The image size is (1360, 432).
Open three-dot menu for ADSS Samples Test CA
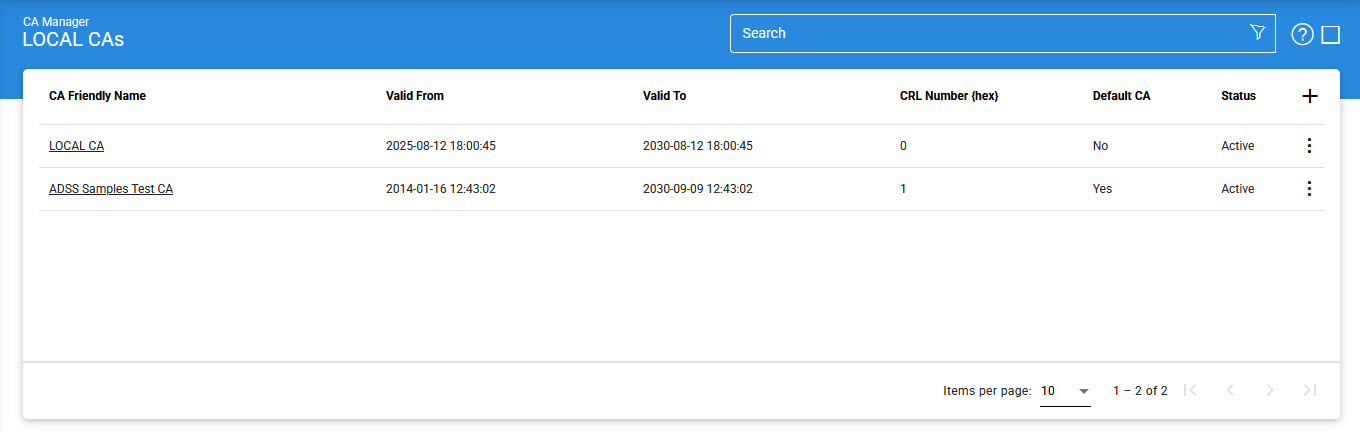[x=1309, y=189]
